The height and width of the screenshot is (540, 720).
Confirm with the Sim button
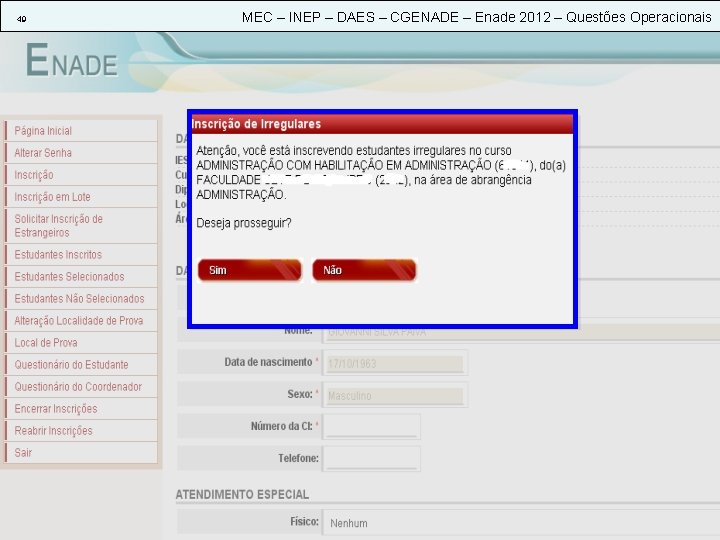click(249, 270)
